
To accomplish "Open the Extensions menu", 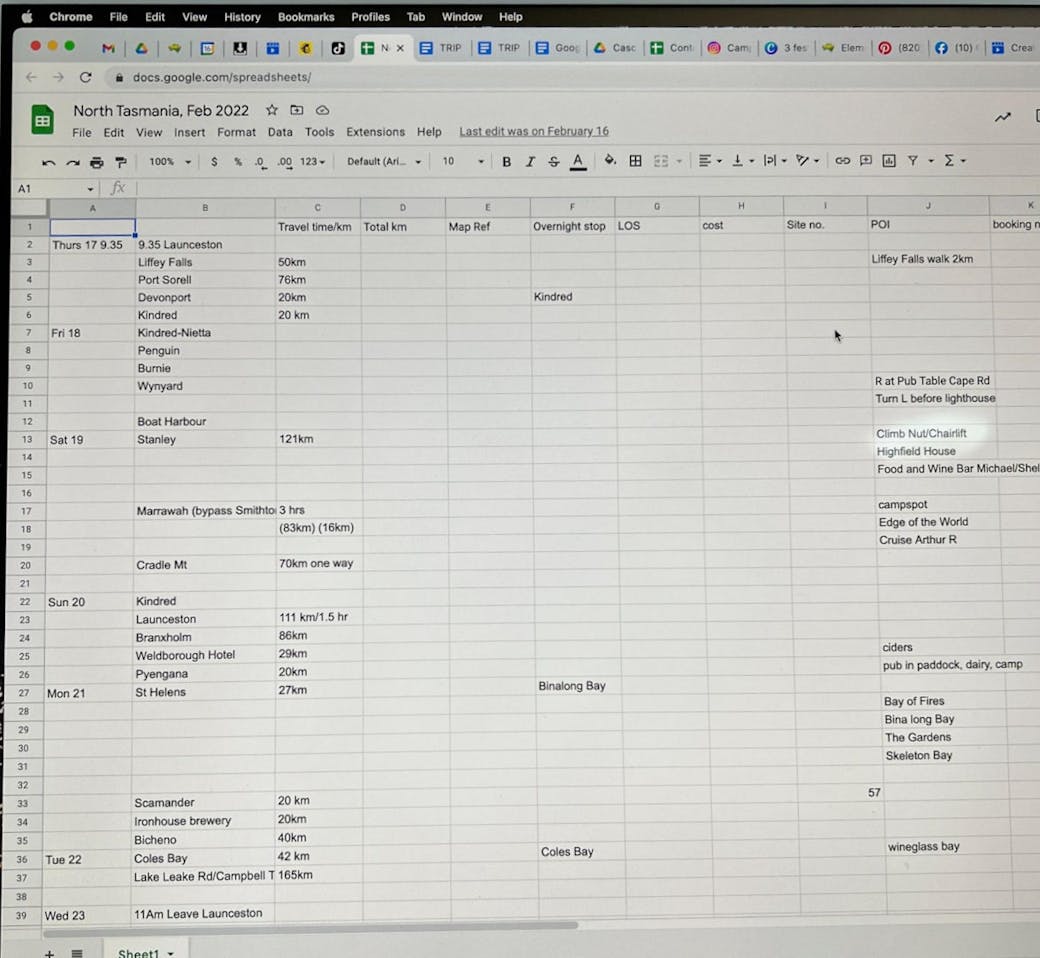I will coord(375,132).
